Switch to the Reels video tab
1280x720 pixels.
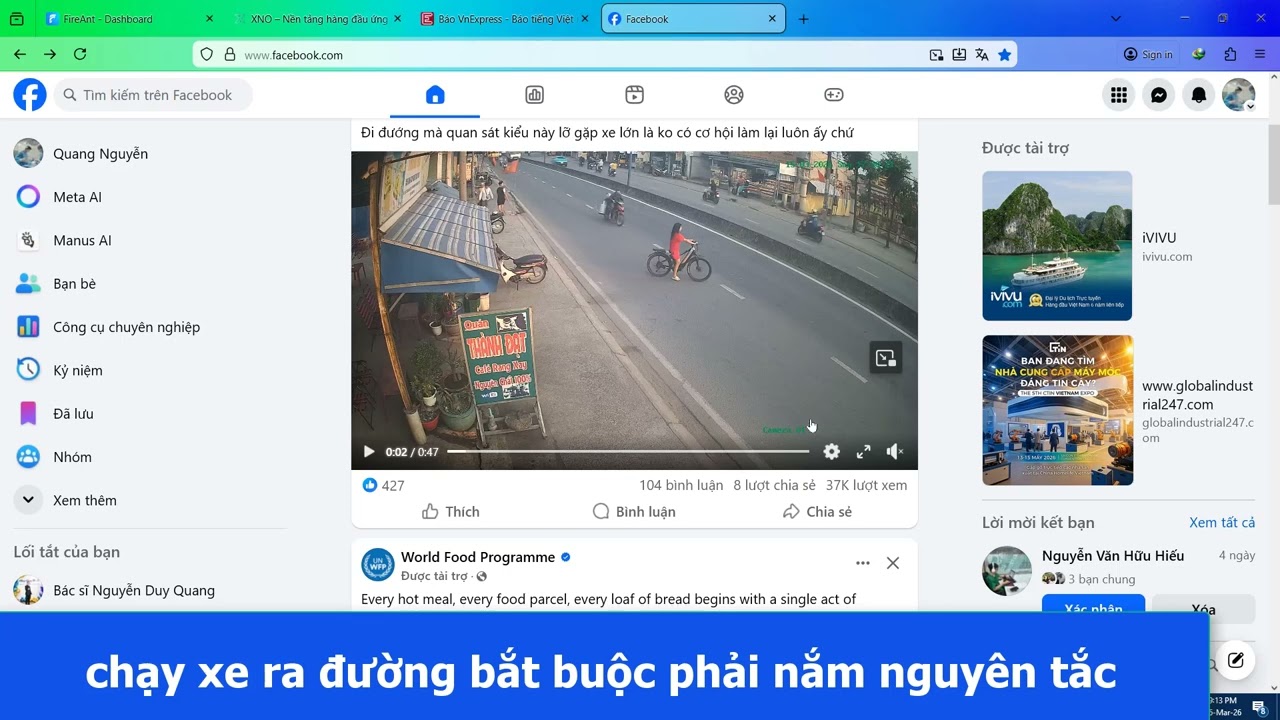[634, 95]
